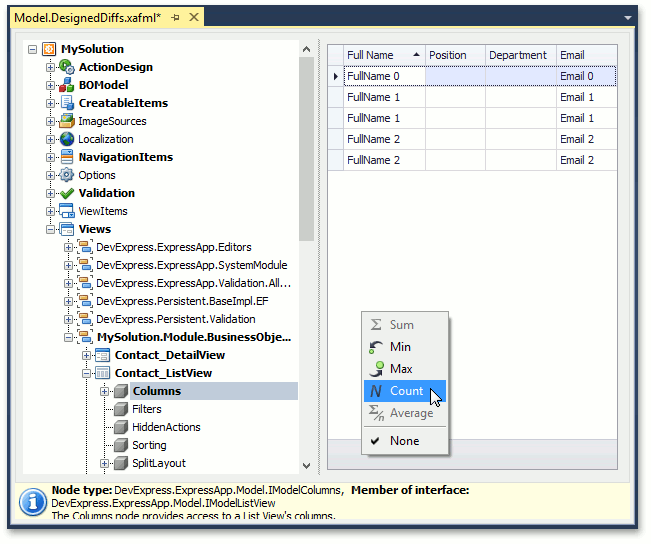This screenshot has height=544, width=651.
Task: Click the ActionDesign node icon
Action: [66, 67]
